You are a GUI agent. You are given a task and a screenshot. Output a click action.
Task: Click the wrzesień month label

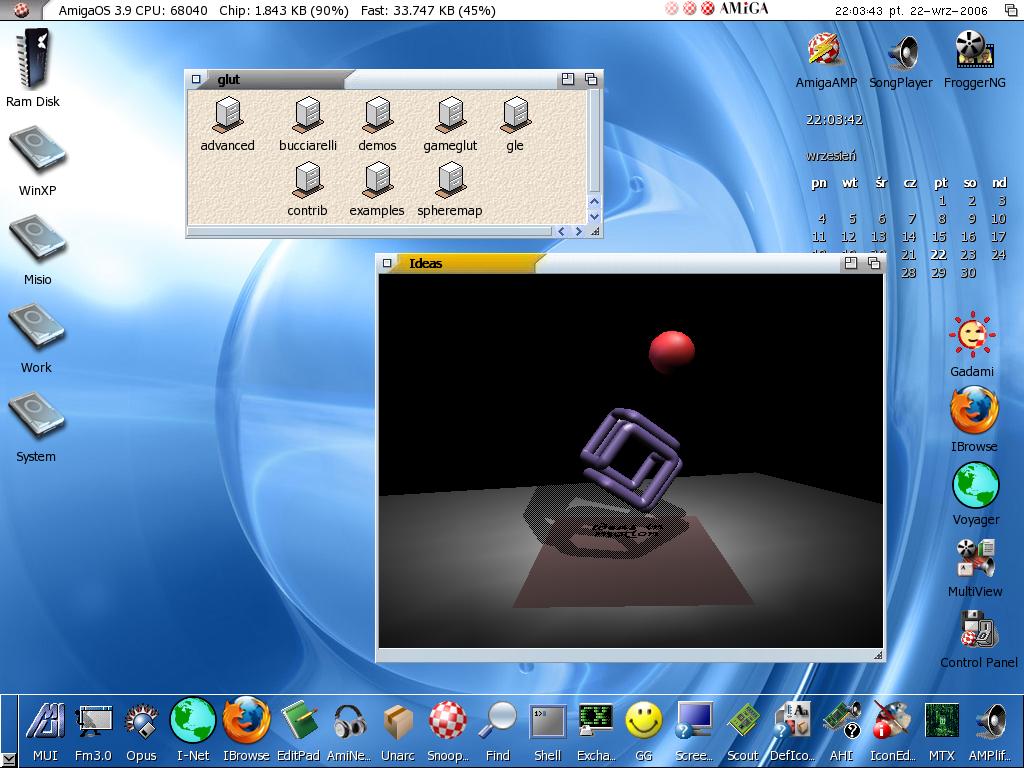[831, 156]
